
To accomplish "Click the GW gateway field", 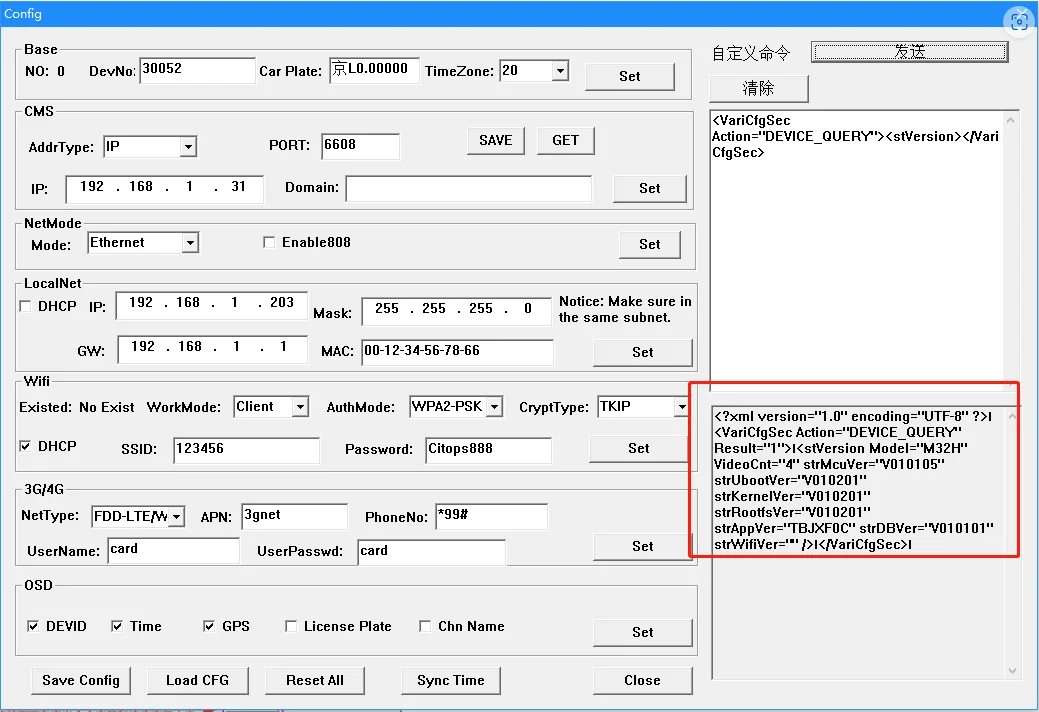I will tap(213, 348).
